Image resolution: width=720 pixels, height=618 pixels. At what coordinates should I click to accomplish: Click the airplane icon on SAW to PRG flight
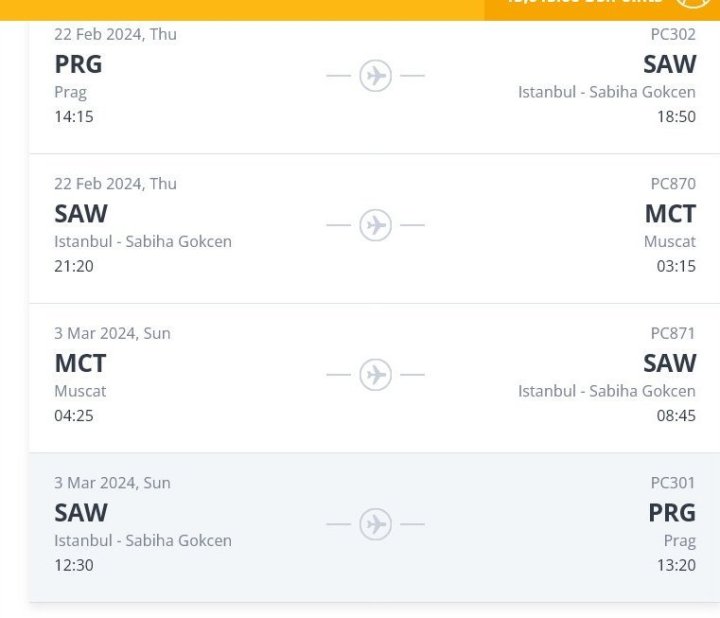[x=376, y=525]
